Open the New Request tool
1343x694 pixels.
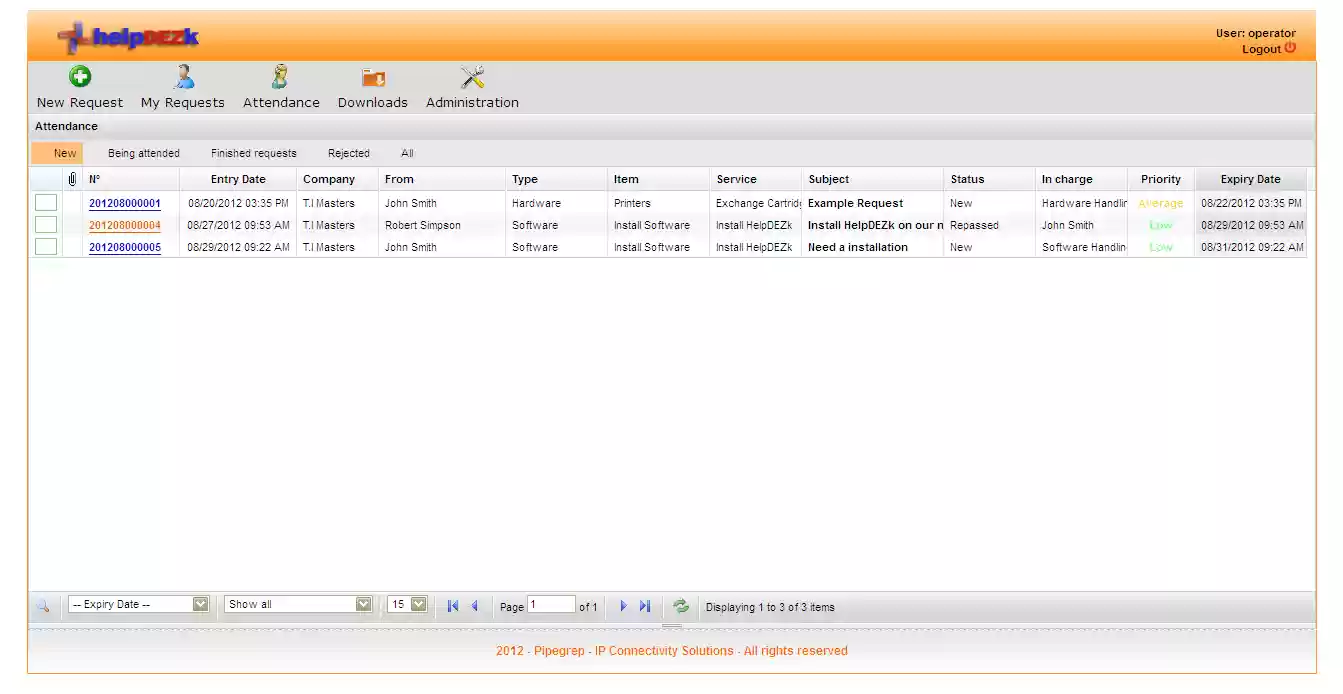[x=80, y=86]
